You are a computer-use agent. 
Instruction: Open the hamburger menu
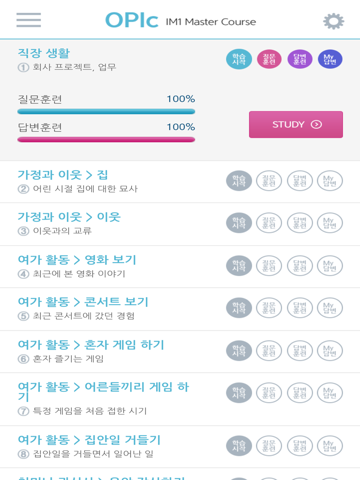29,20
